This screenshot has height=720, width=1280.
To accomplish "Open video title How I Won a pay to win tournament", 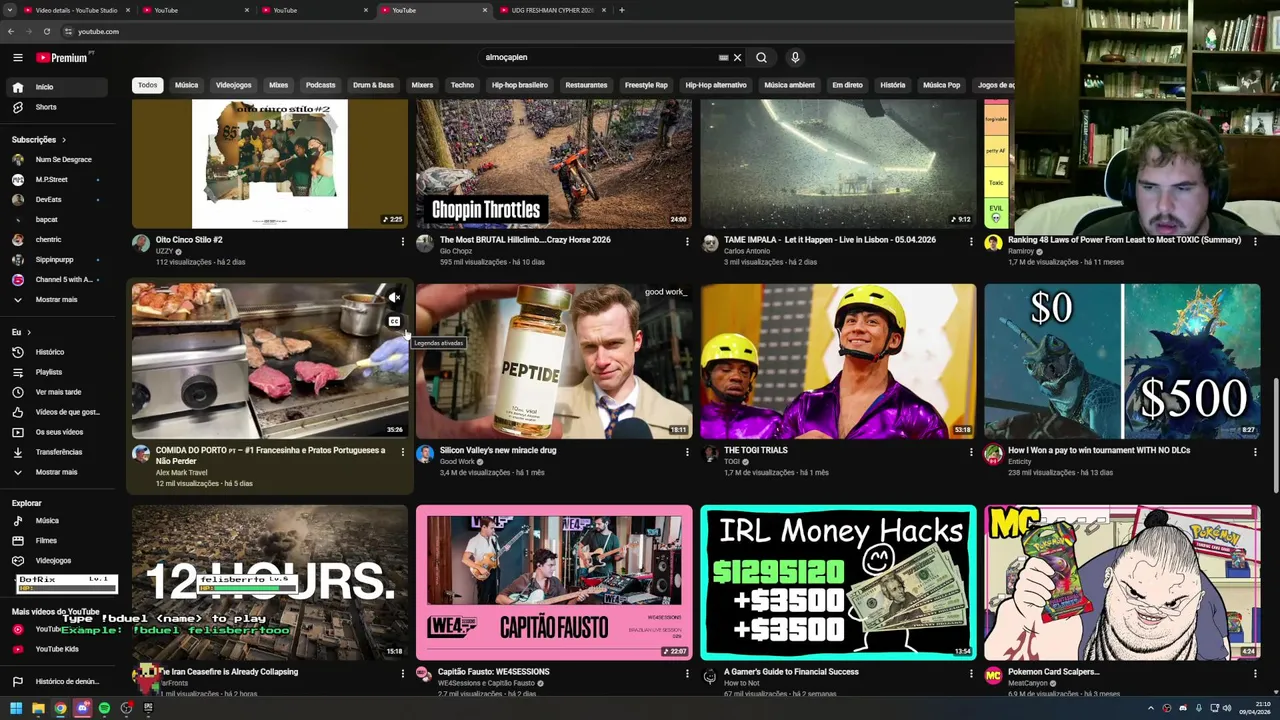I will [x=1099, y=451].
